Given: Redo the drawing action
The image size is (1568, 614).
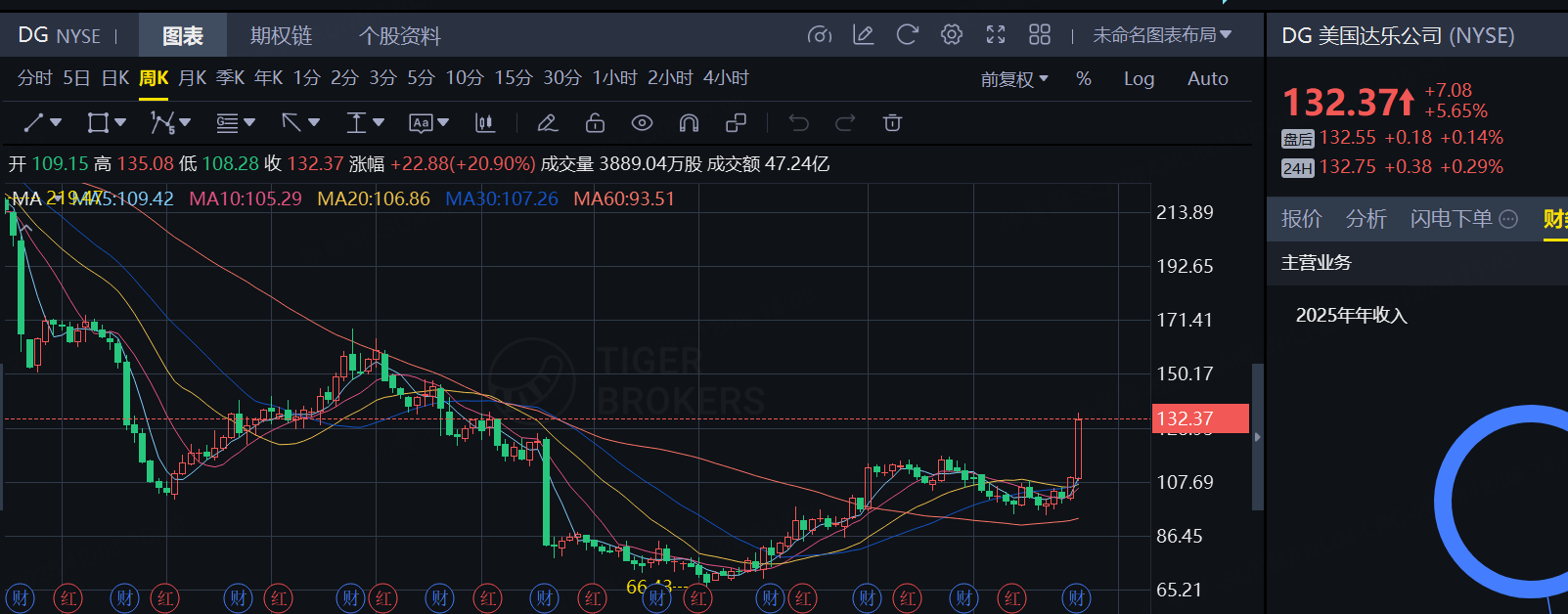Looking at the screenshot, I should tap(845, 123).
